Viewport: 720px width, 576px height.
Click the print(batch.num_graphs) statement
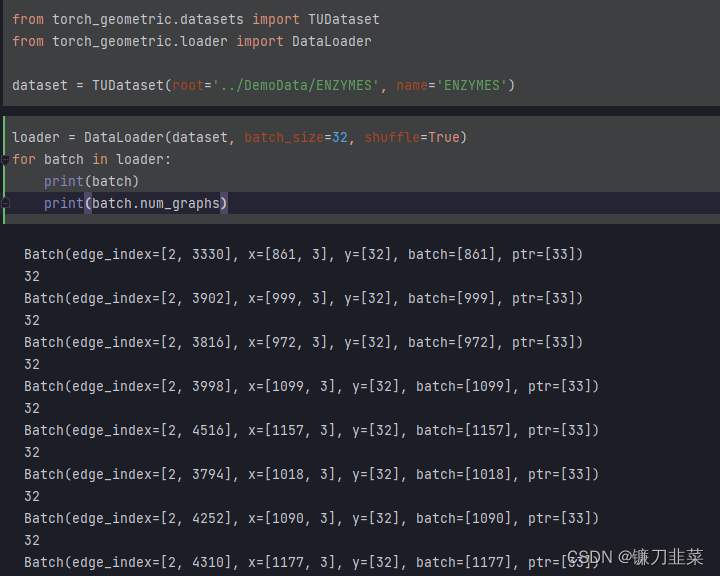pyautogui.click(x=135, y=203)
